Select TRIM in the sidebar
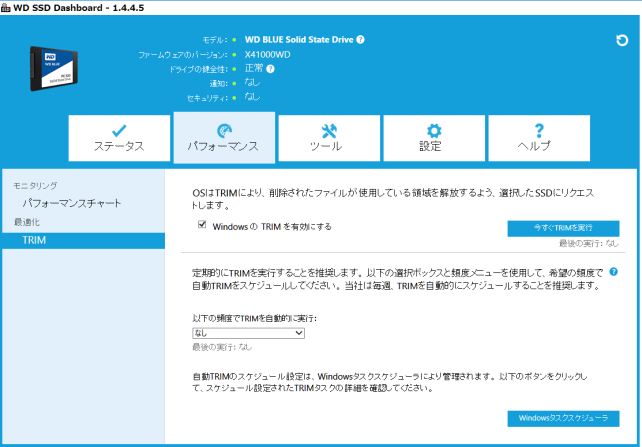This screenshot has height=447, width=642. coord(84,240)
